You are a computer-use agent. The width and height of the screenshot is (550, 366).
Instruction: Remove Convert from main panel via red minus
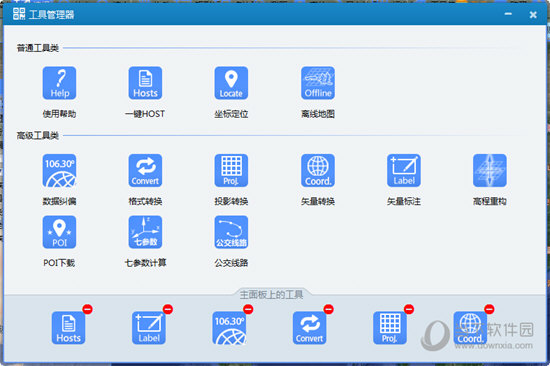click(x=328, y=309)
